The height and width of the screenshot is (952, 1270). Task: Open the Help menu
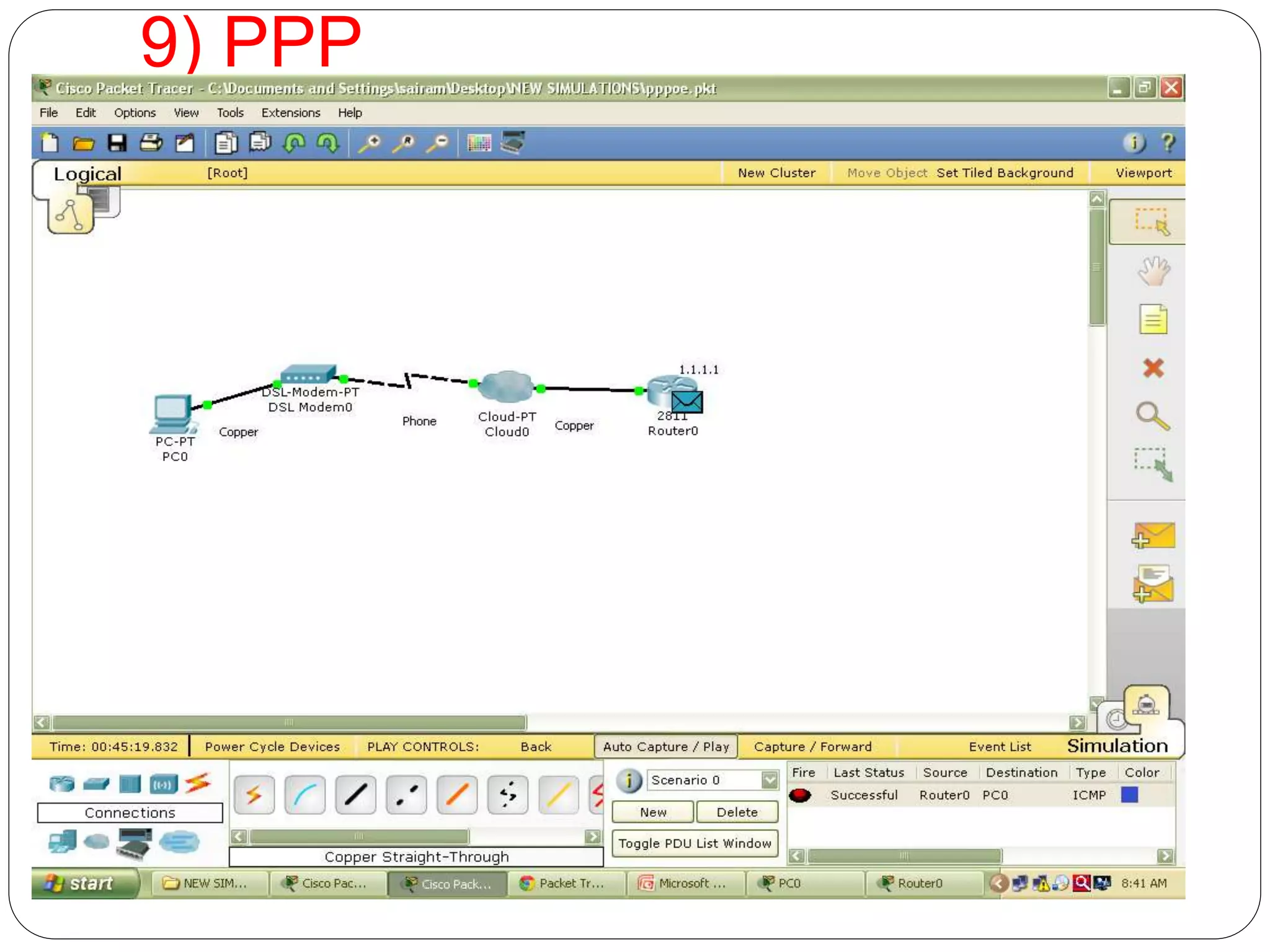[x=350, y=113]
